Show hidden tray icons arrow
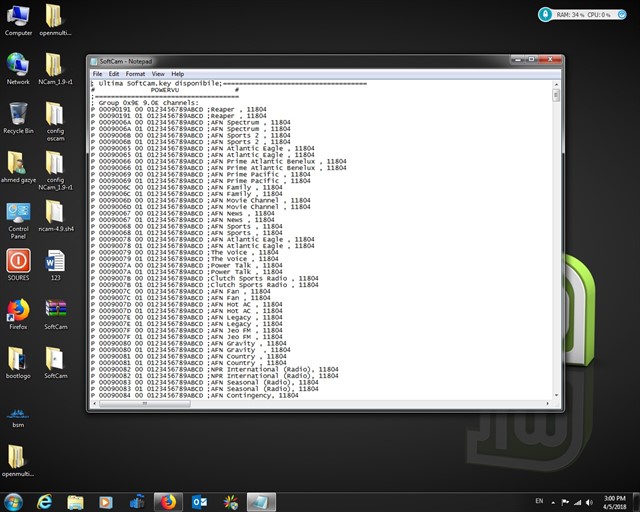This screenshot has width=640, height=512. tap(553, 503)
